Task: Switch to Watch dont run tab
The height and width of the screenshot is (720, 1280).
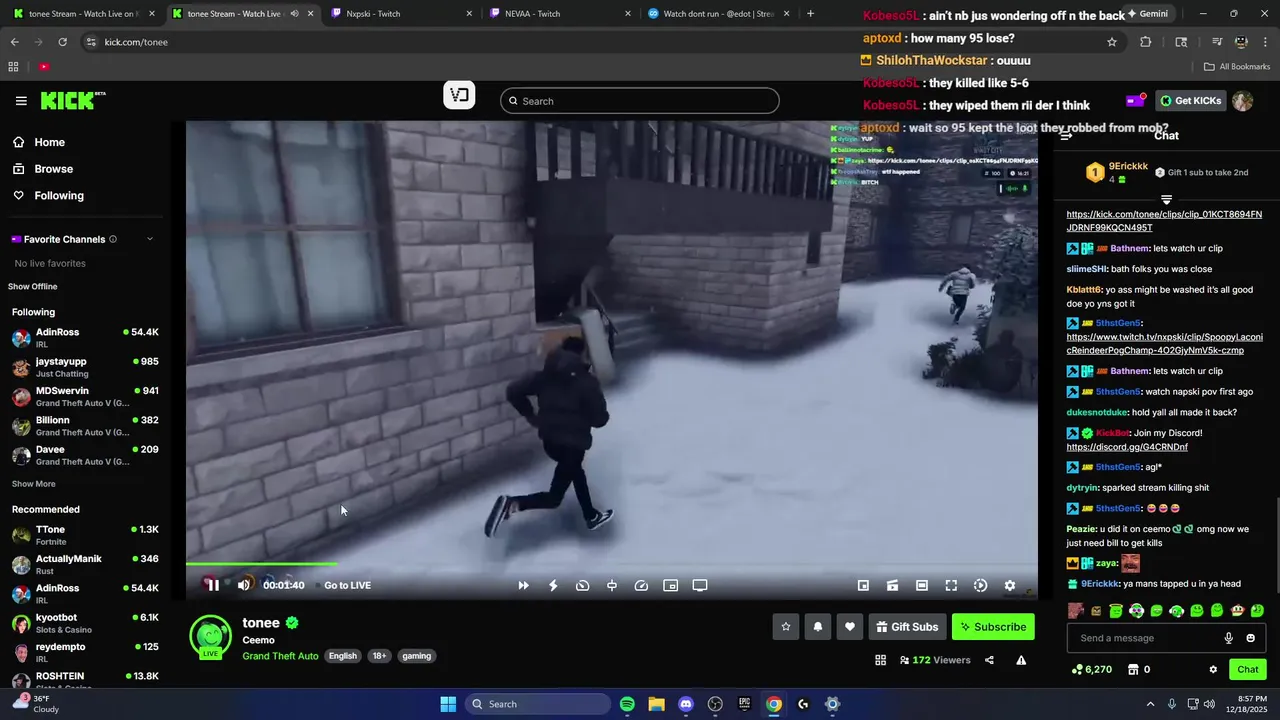Action: point(719,14)
